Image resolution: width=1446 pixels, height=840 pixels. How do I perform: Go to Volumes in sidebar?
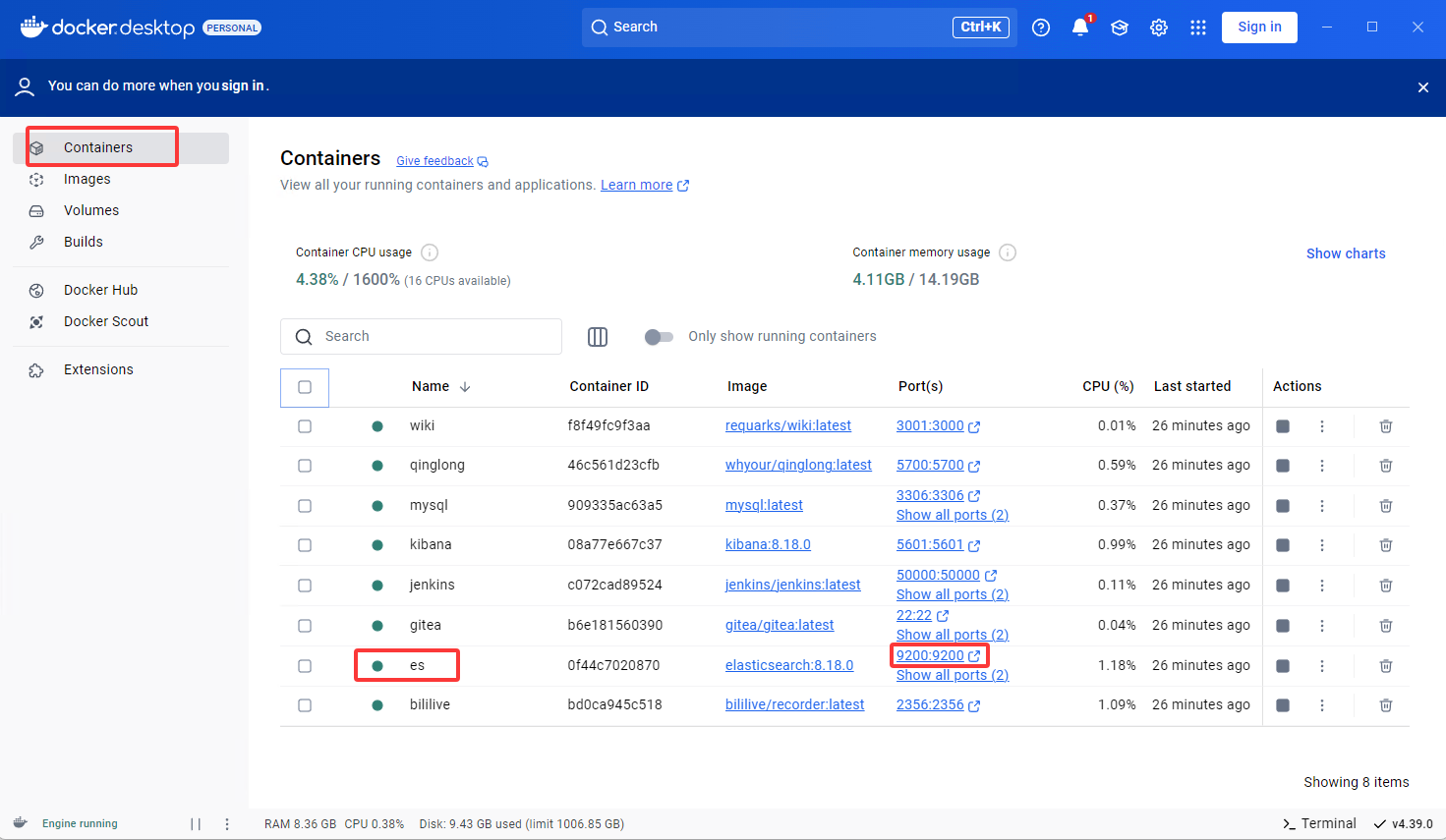click(x=121, y=211)
